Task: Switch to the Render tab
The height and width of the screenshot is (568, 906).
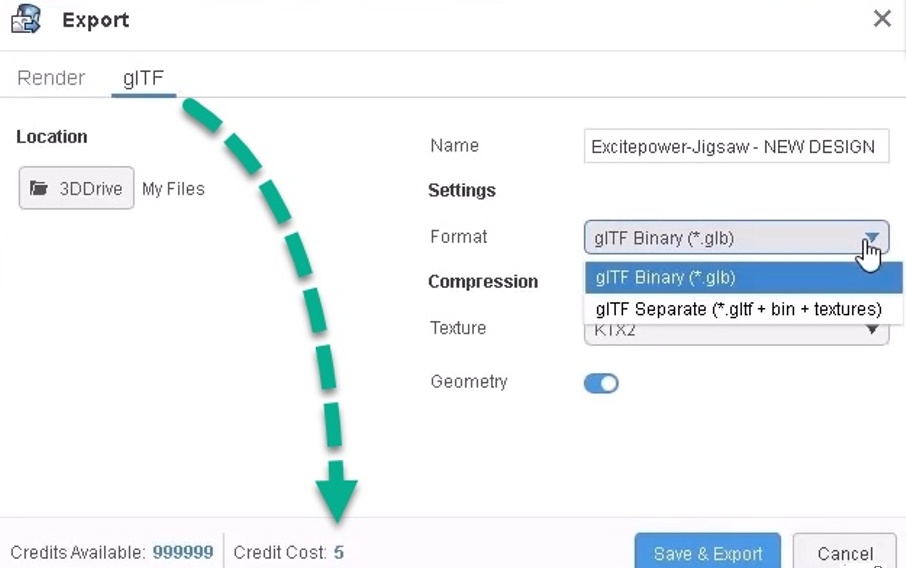Action: 51,78
